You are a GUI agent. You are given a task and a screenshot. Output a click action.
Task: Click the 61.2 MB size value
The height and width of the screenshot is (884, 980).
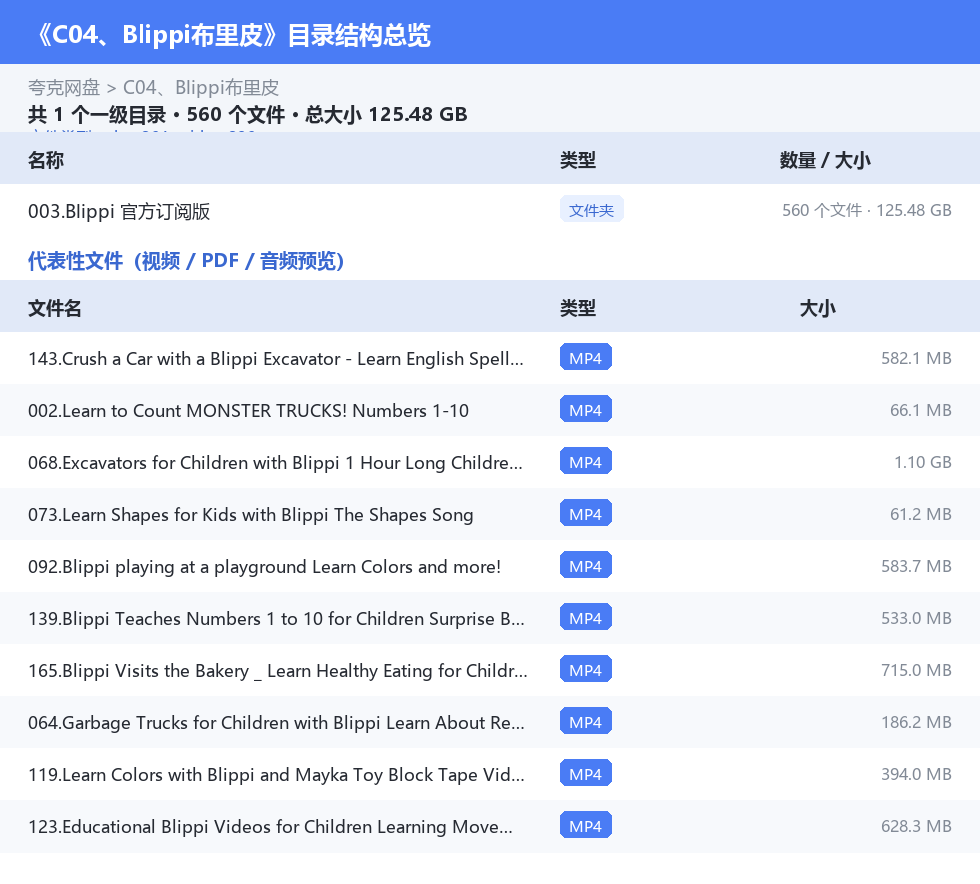point(921,514)
